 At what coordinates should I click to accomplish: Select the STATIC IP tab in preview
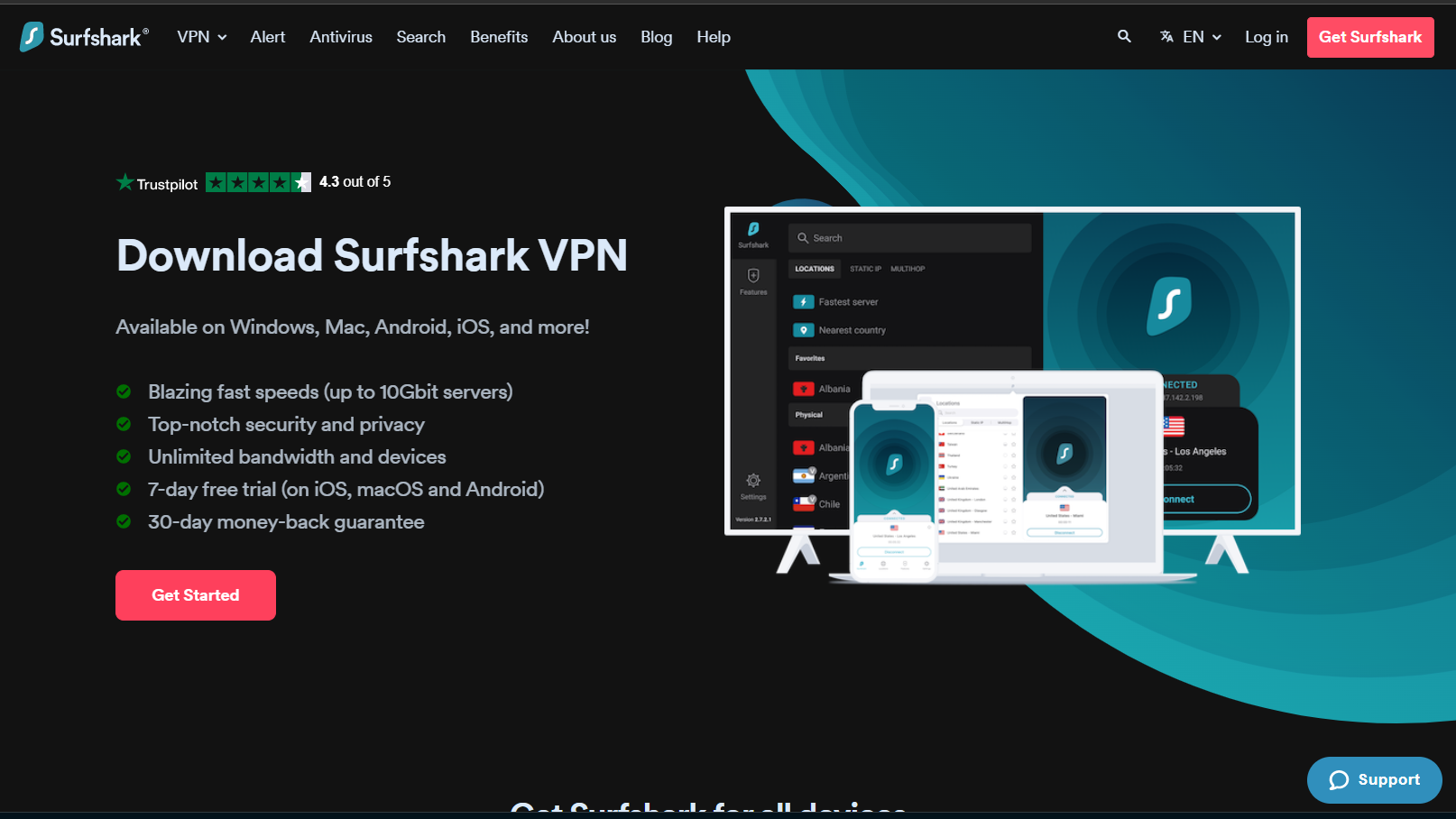tap(865, 269)
